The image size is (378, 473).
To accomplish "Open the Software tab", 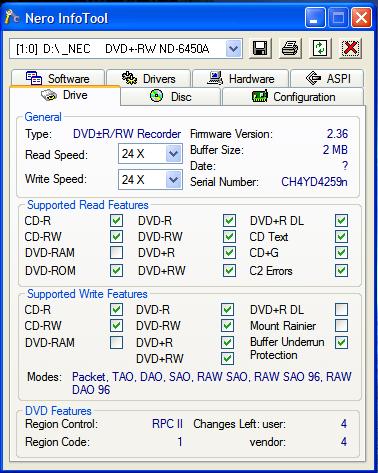I will pyautogui.click(x=58, y=78).
